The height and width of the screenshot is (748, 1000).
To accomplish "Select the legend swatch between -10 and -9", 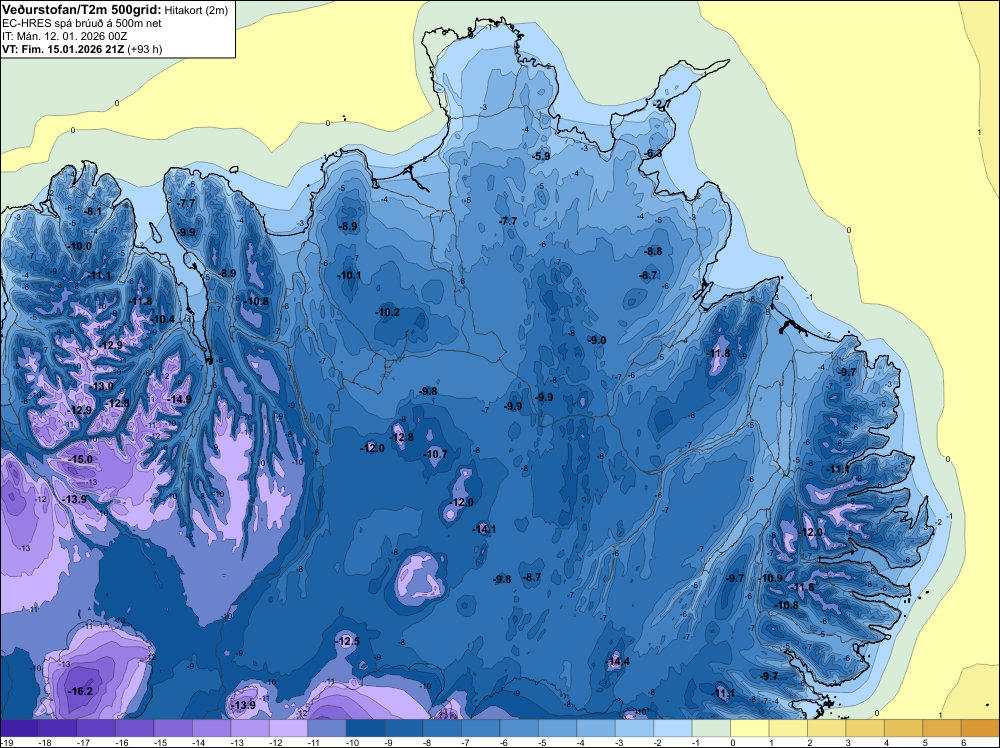I will 365,728.
